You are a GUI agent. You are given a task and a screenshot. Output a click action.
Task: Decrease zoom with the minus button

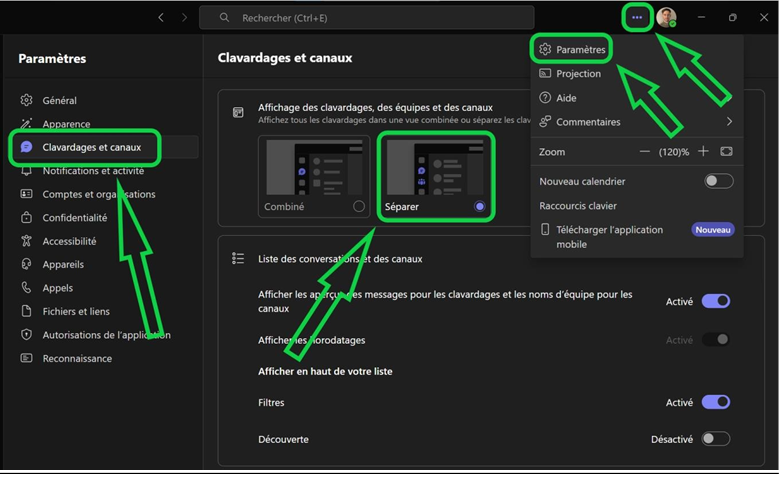coord(645,151)
